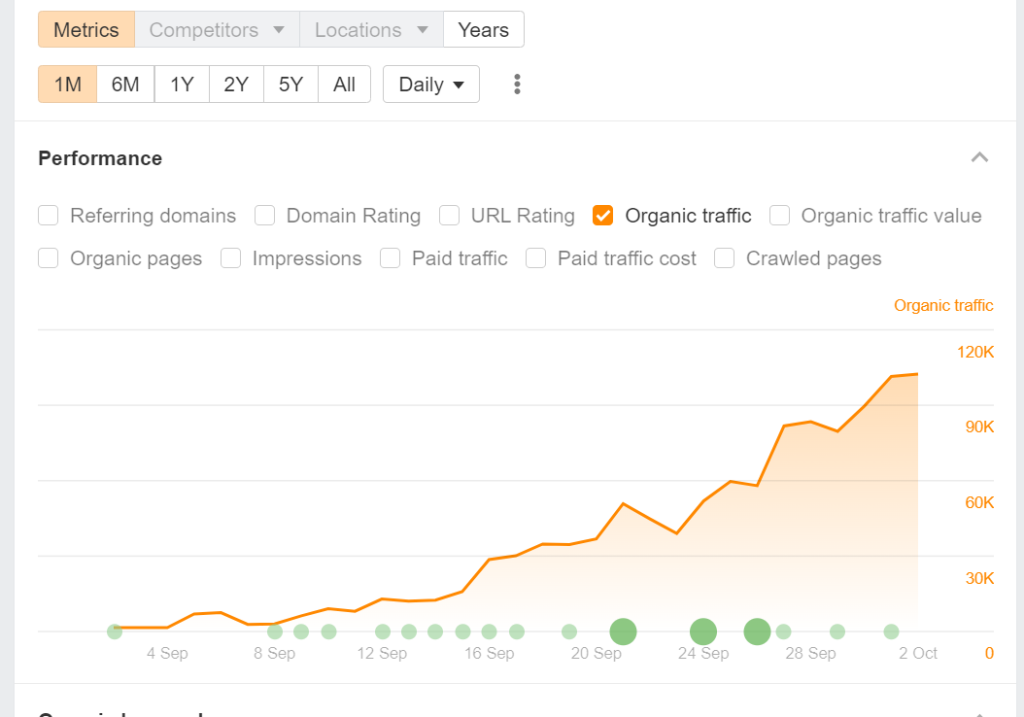Enable the Paid traffic metric
The width and height of the screenshot is (1024, 717).
point(389,258)
